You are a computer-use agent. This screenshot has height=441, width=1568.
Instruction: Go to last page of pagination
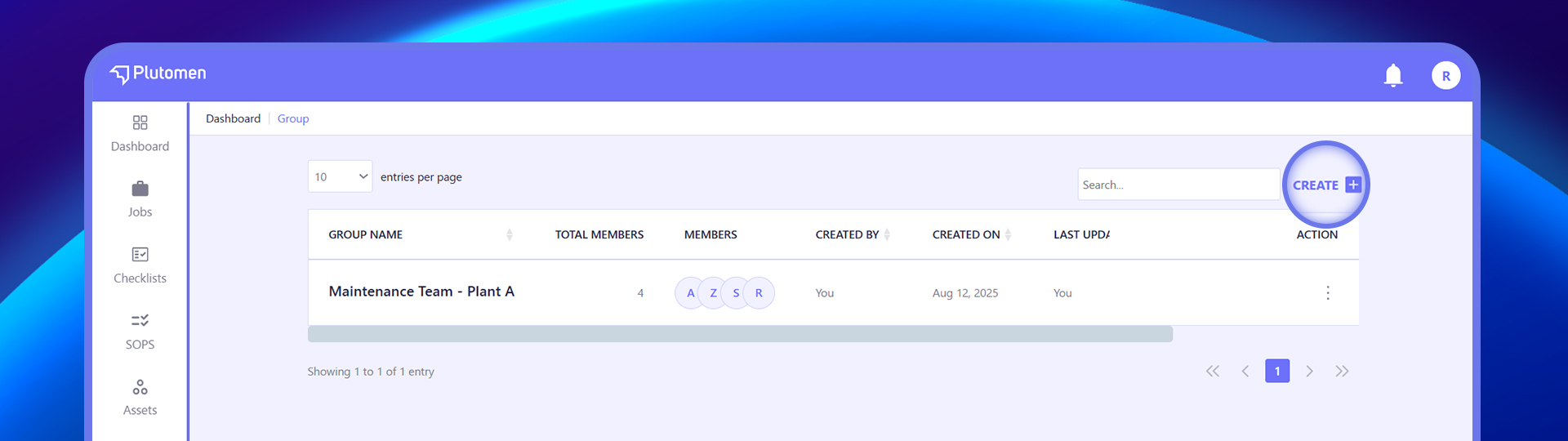click(1342, 372)
